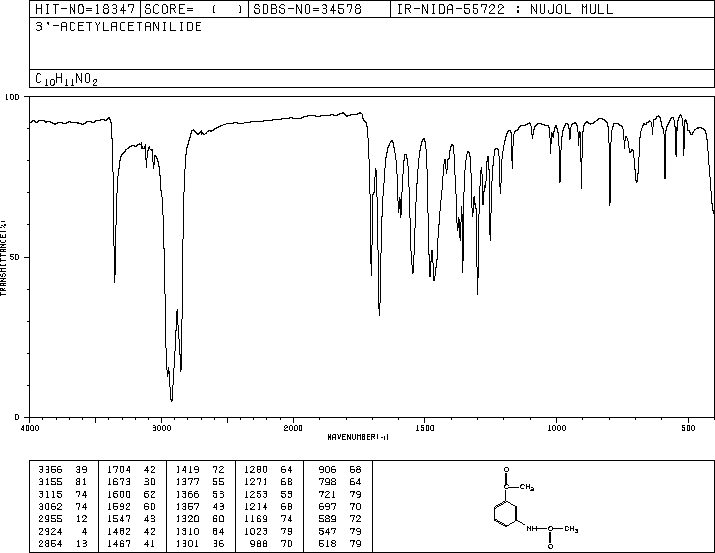The height and width of the screenshot is (553, 715).
Task: Select peak table entry 1547
Action: pos(132,519)
